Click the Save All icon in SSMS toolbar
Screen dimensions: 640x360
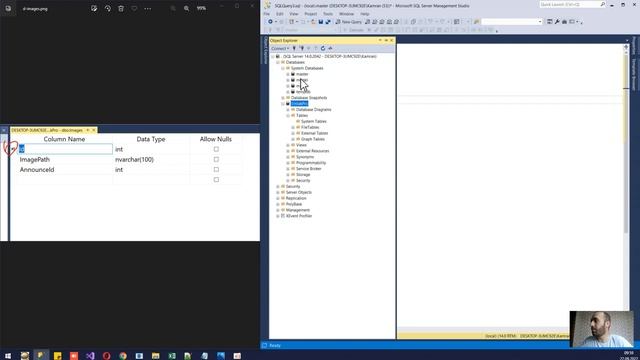(x=328, y=22)
